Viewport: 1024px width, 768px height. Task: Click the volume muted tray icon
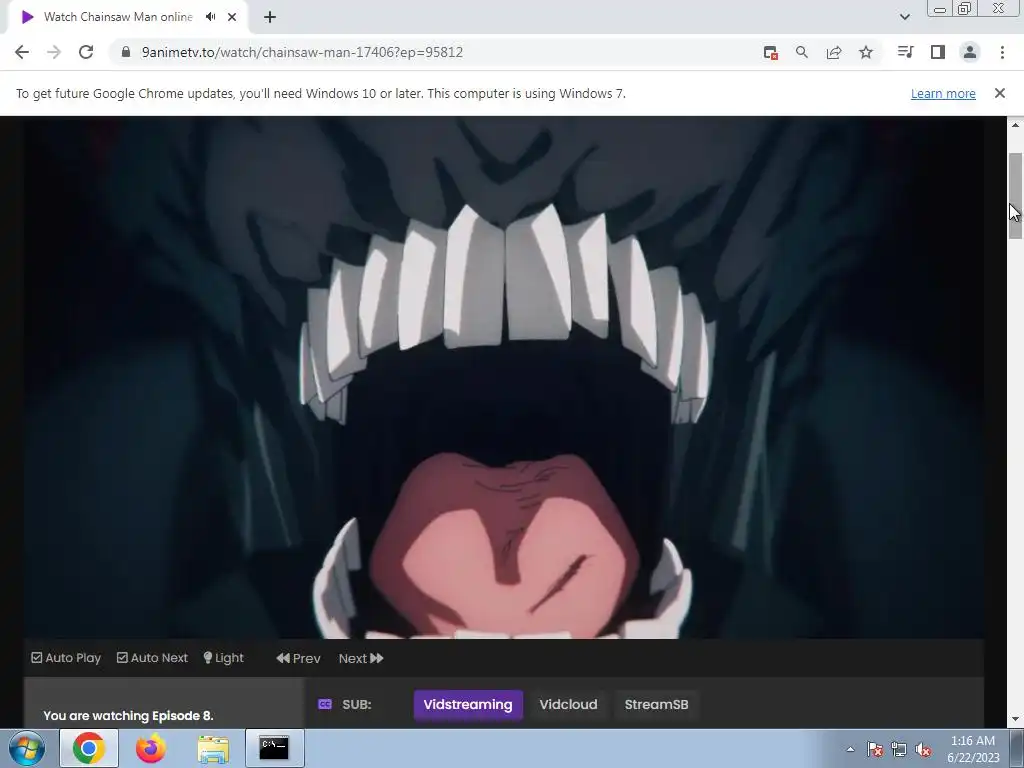[x=923, y=749]
